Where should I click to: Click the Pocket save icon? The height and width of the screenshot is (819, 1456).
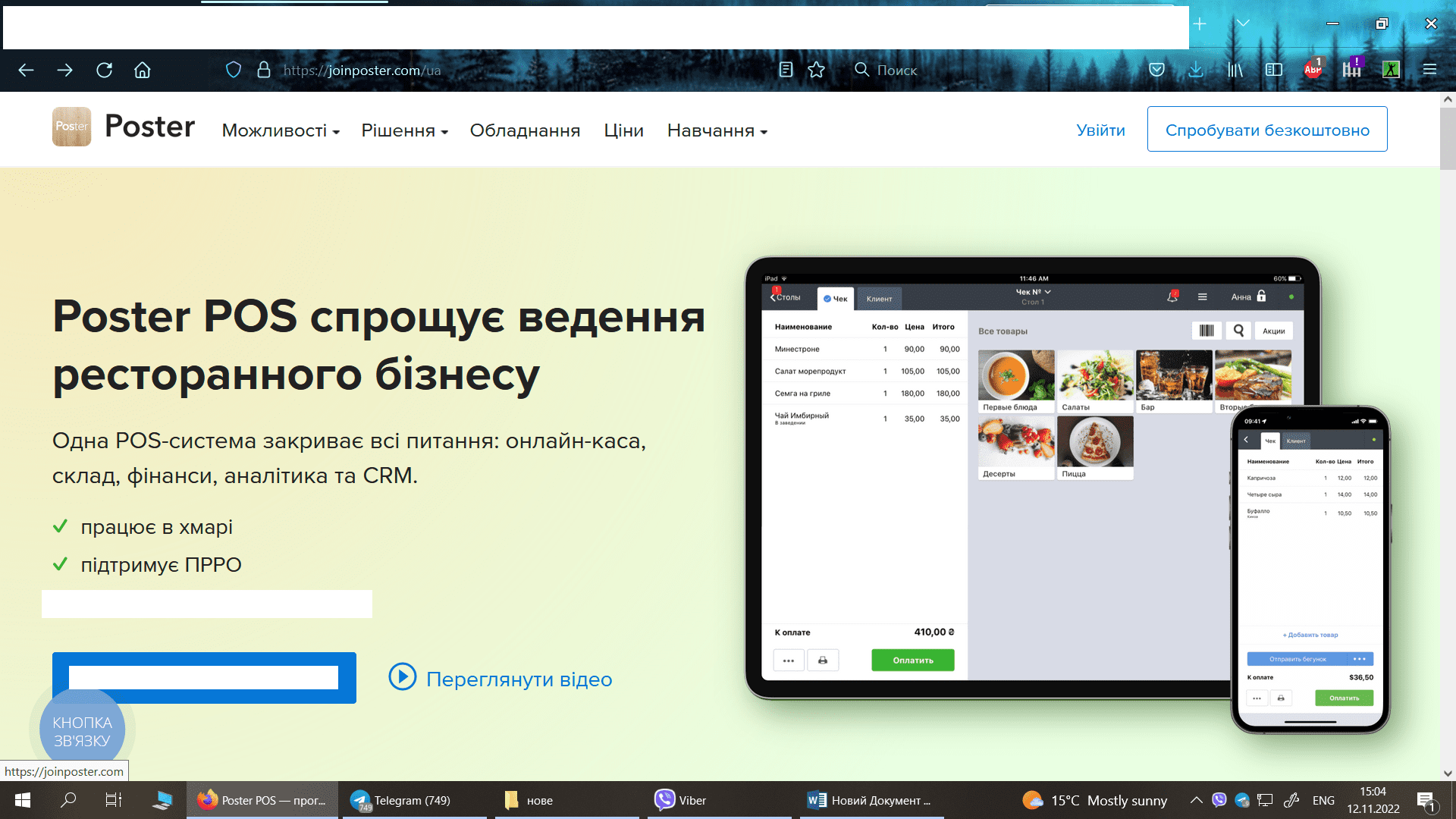(1156, 70)
